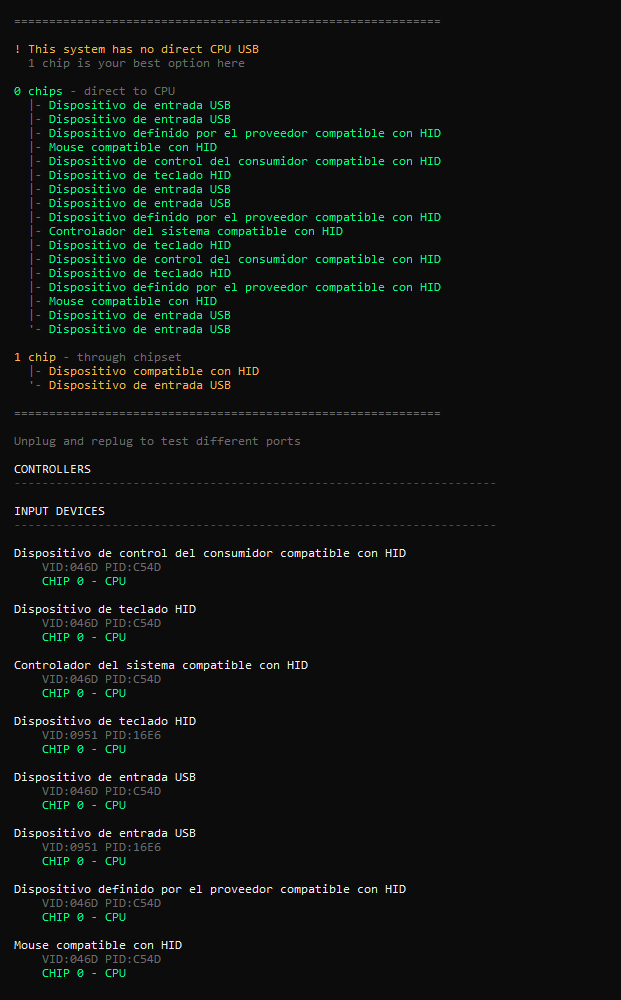Viewport: 621px width, 1000px height.
Task: Click VID:046D PID:C54D under white Mouse compatible con HID
Action: coord(101,960)
